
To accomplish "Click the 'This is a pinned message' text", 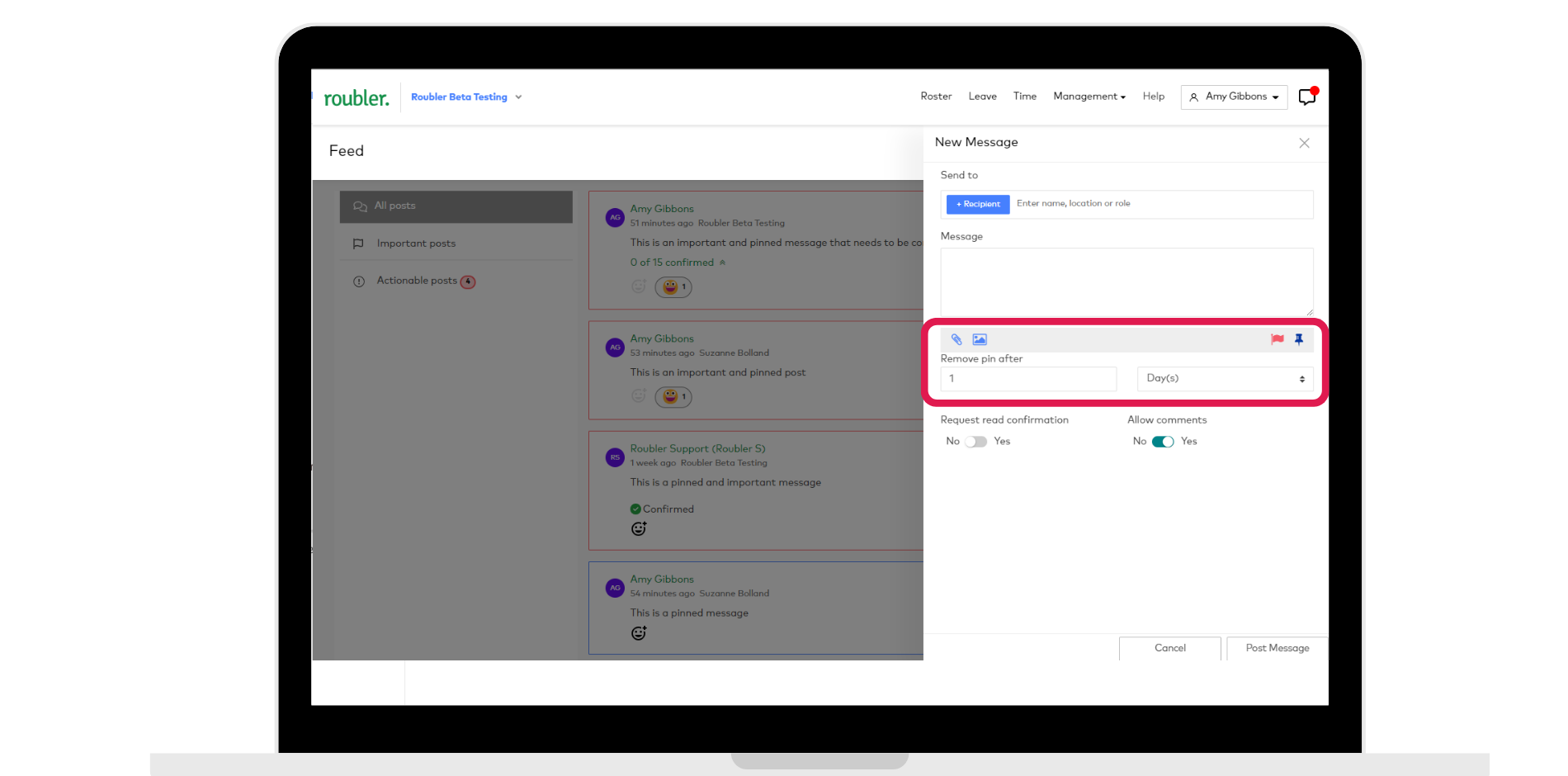I will pyautogui.click(x=689, y=613).
